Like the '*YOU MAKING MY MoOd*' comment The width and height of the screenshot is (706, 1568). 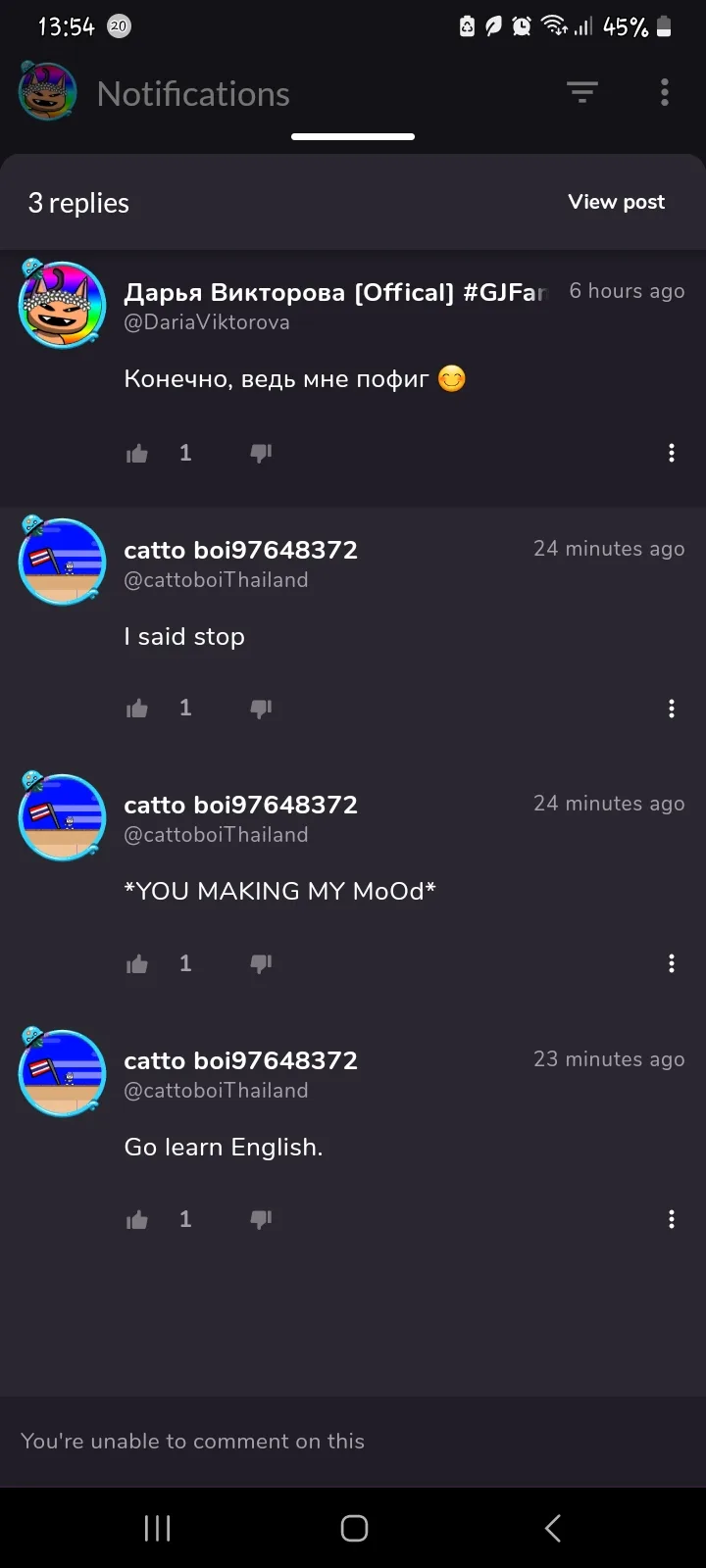[x=137, y=964]
